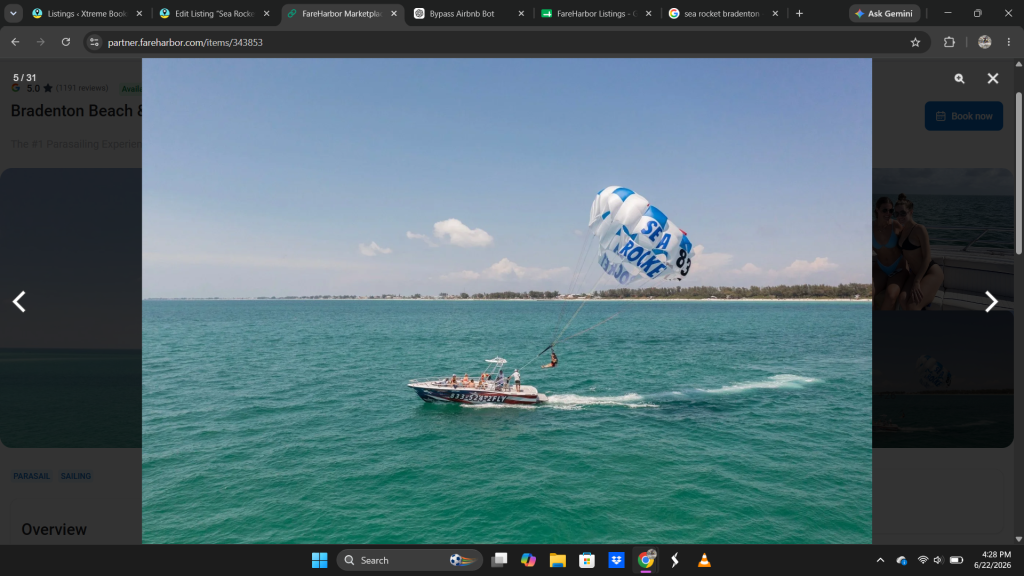
Task: Go to the previous photo in the lightbox
Action: pos(19,302)
